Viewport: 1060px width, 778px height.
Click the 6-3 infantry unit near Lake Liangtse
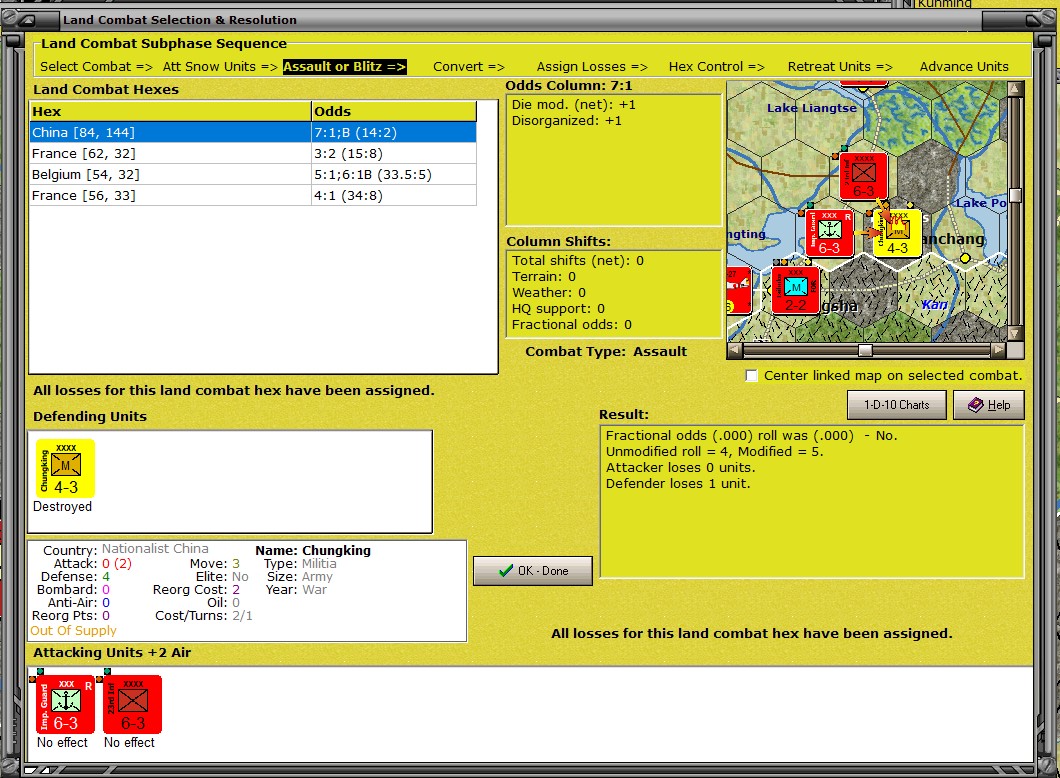coord(863,176)
